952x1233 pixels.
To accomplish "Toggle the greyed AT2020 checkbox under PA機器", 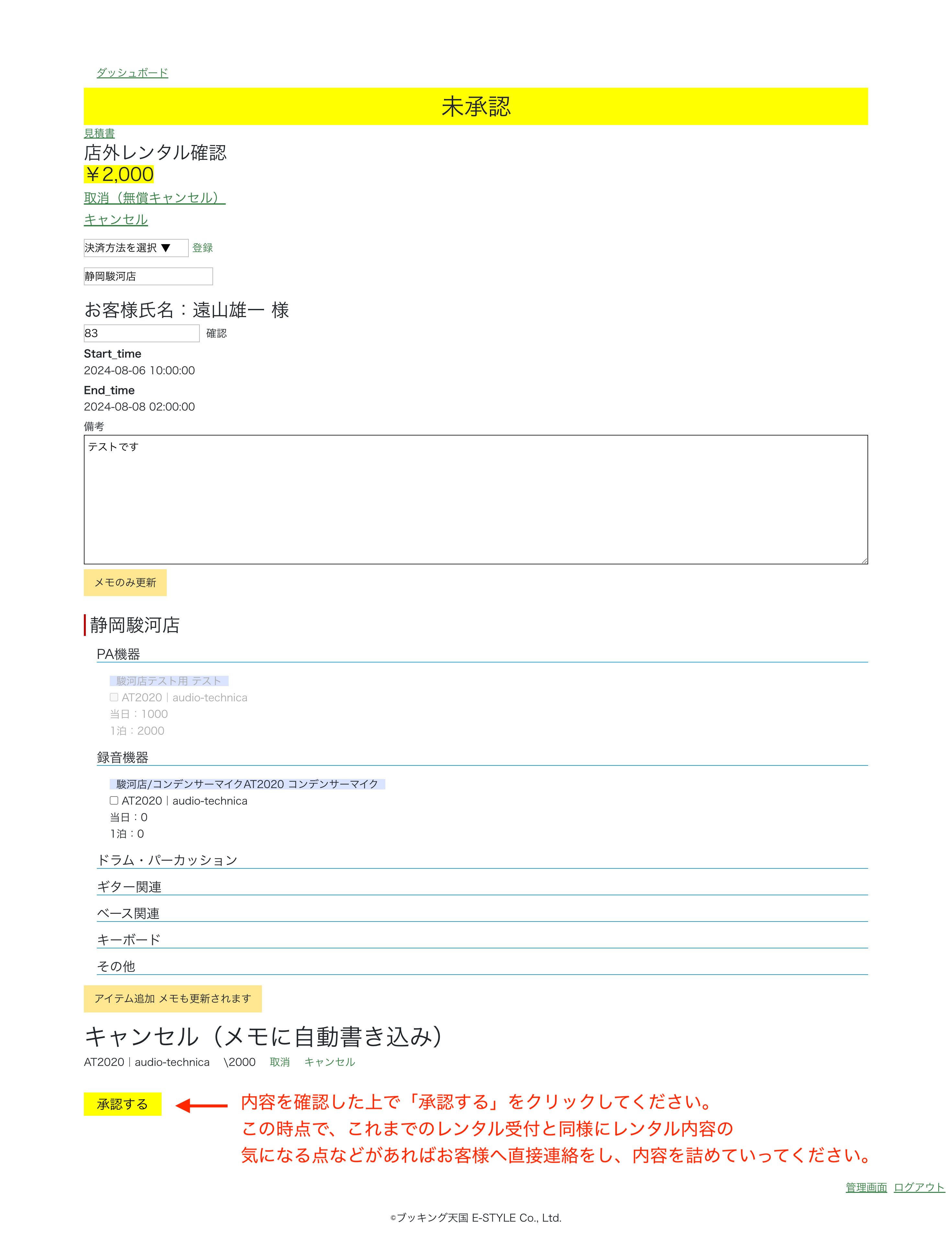I will click(114, 697).
